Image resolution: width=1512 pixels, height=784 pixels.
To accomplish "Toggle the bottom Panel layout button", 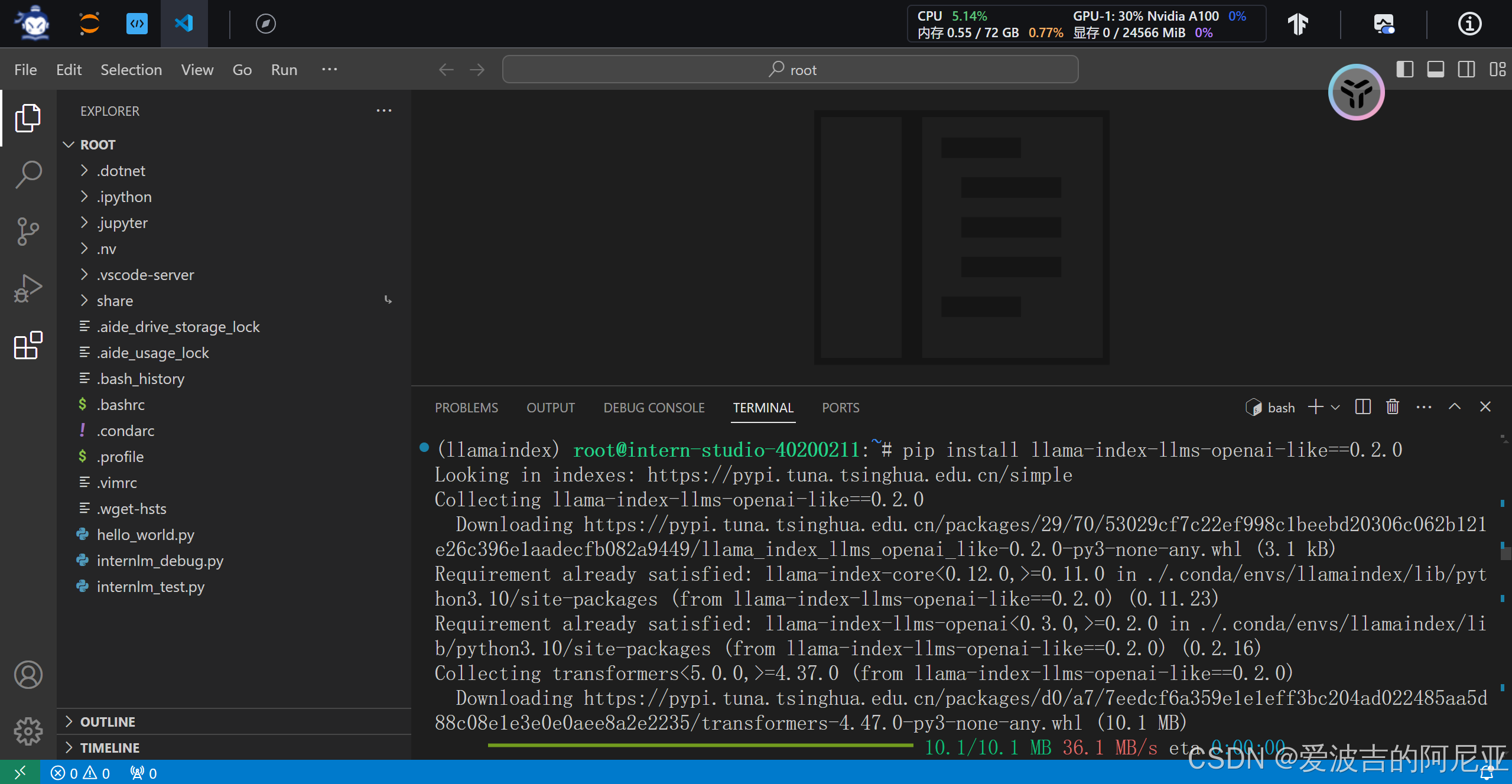I will tap(1436, 70).
